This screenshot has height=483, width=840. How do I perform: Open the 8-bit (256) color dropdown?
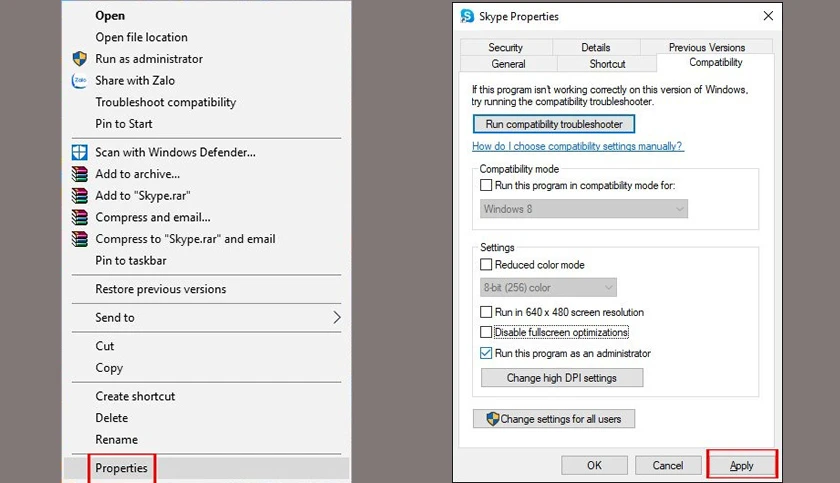click(x=548, y=288)
